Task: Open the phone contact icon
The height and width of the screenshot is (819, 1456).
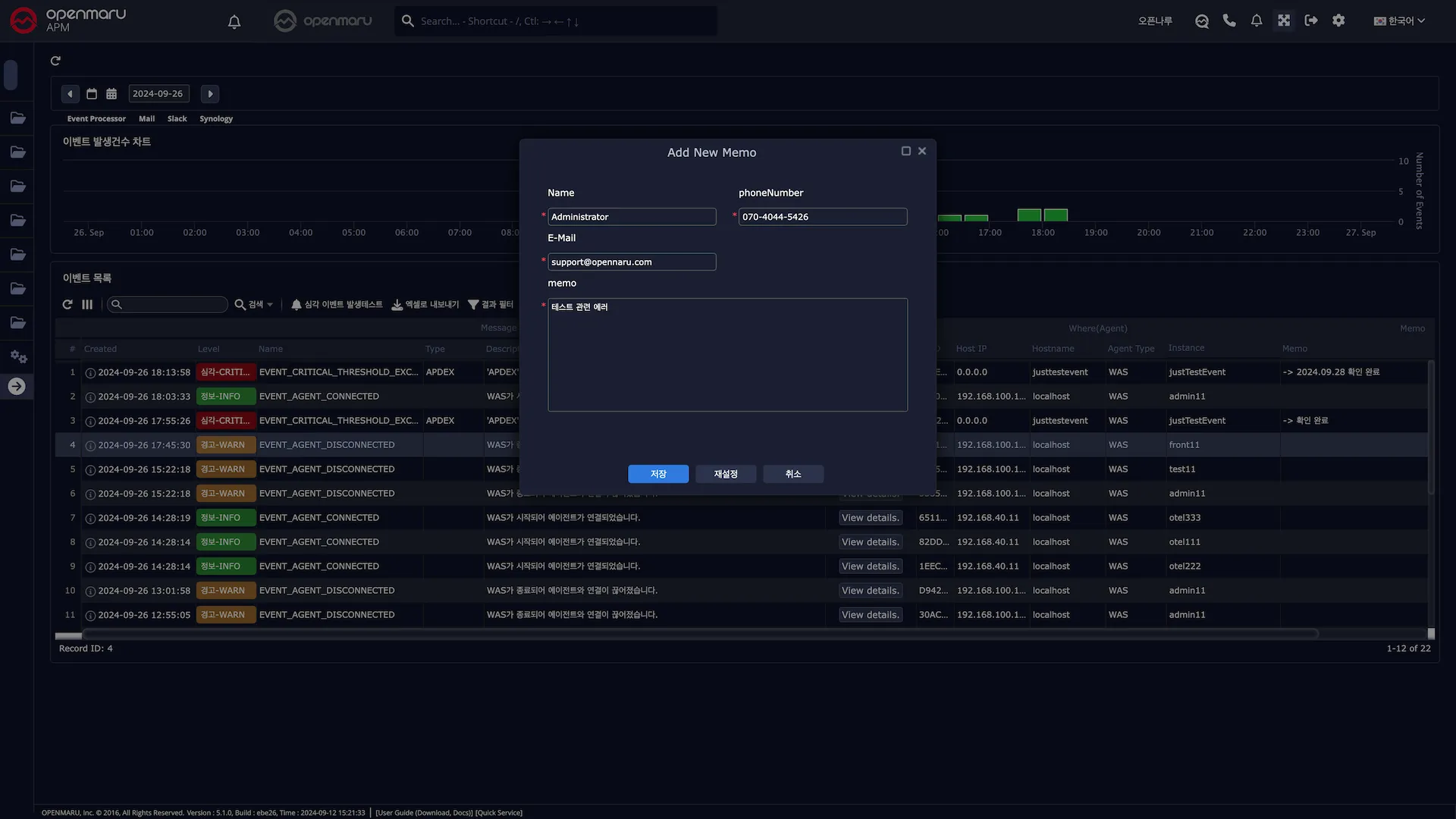Action: [1229, 20]
